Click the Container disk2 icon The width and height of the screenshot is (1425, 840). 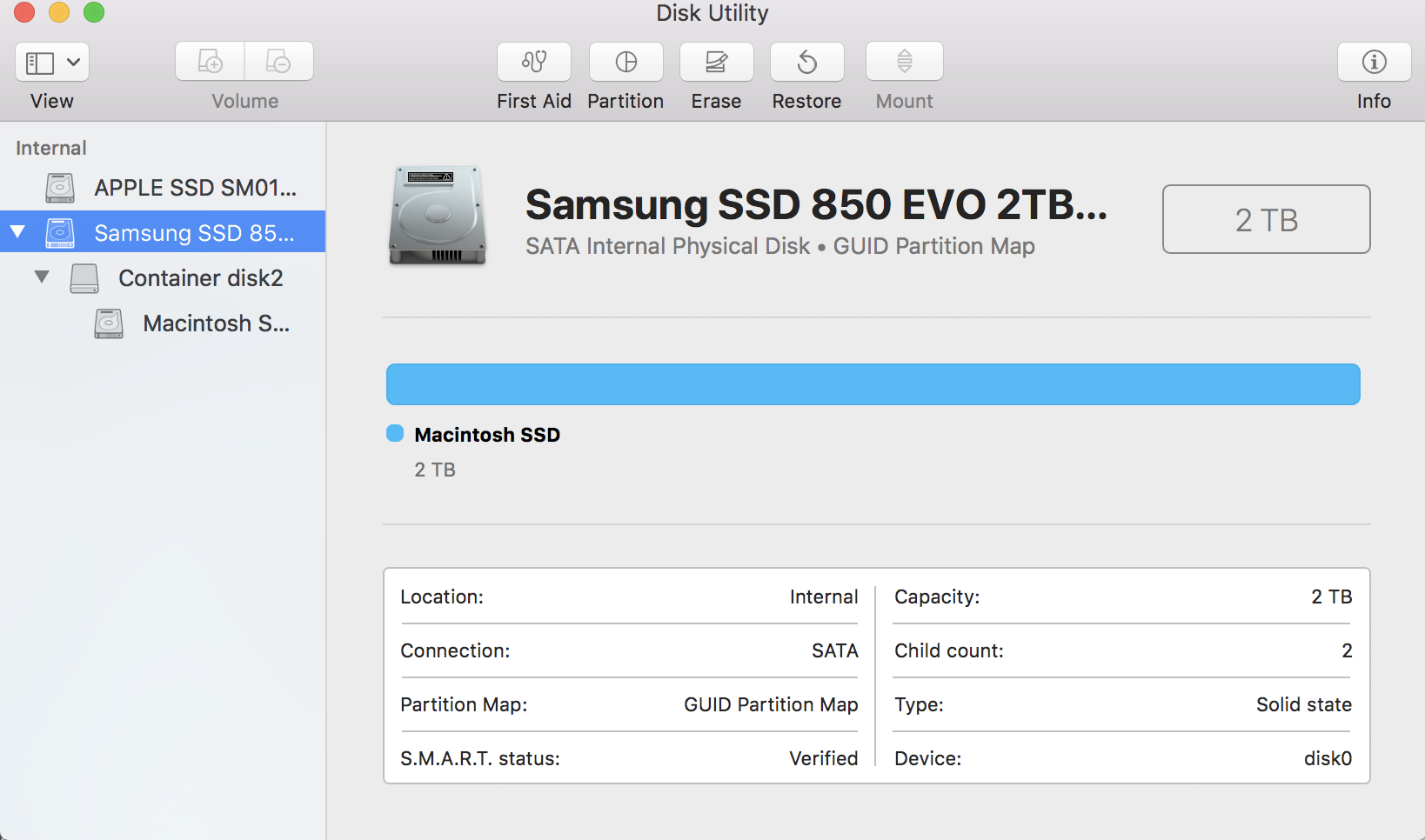click(84, 277)
